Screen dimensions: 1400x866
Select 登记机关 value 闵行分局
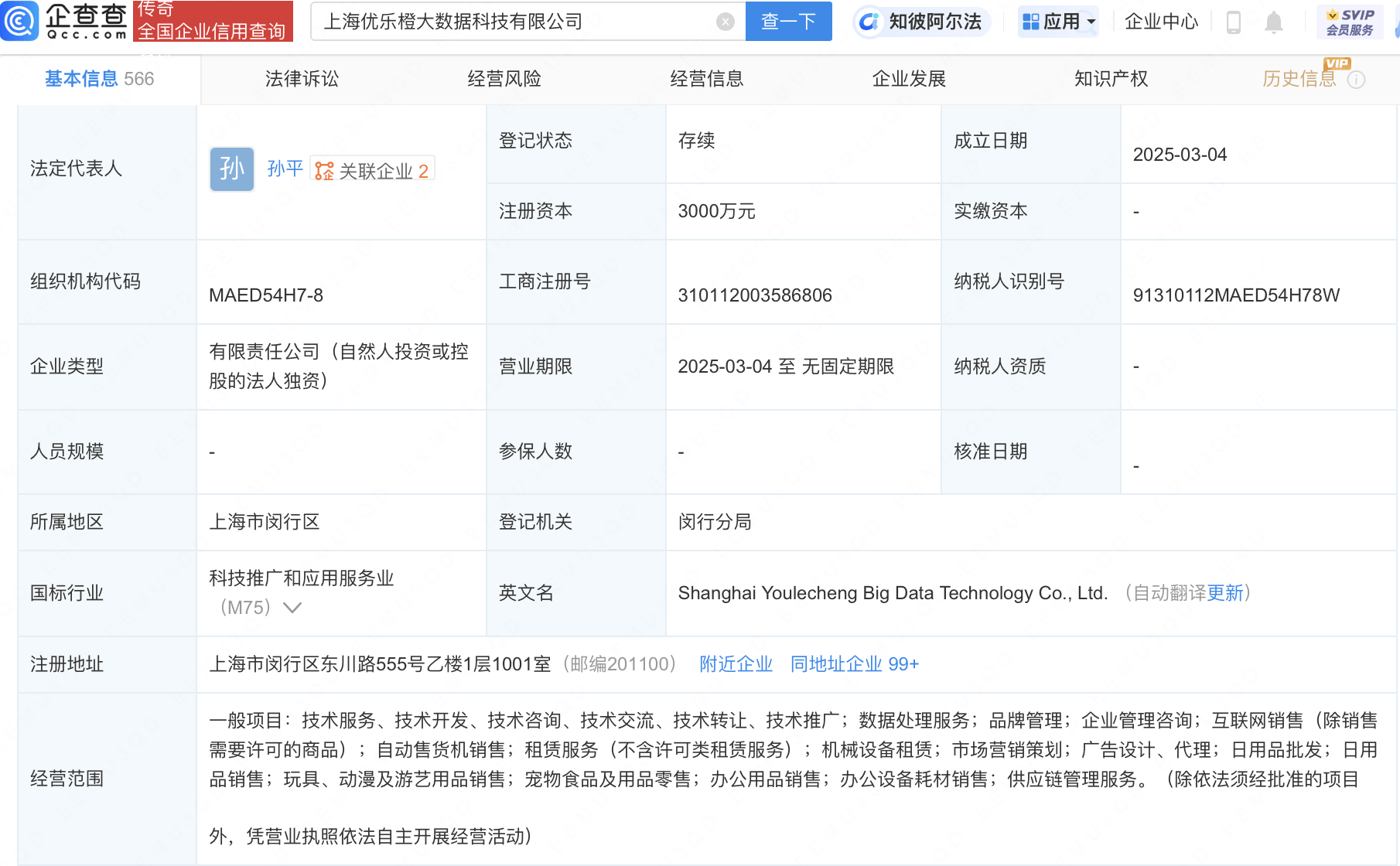coord(715,522)
